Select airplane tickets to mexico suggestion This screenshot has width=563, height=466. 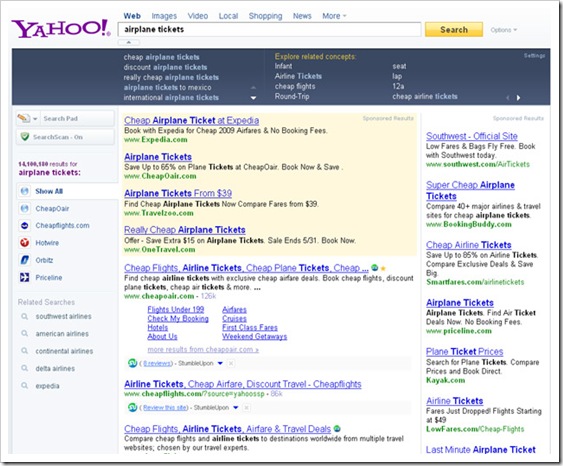(167, 87)
